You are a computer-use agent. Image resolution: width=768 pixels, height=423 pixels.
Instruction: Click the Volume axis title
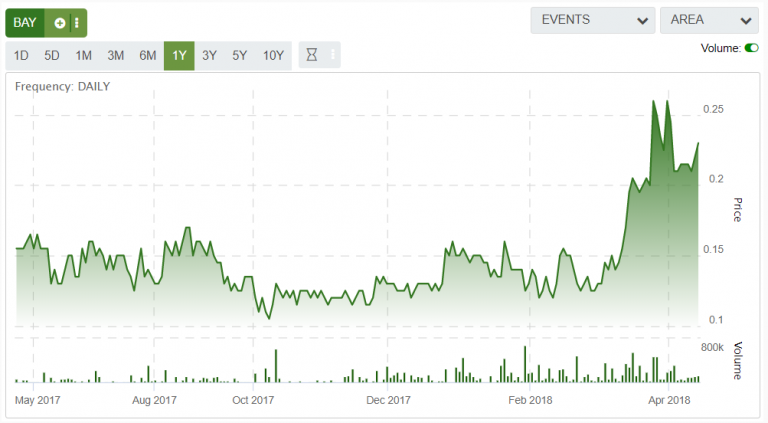[738, 360]
